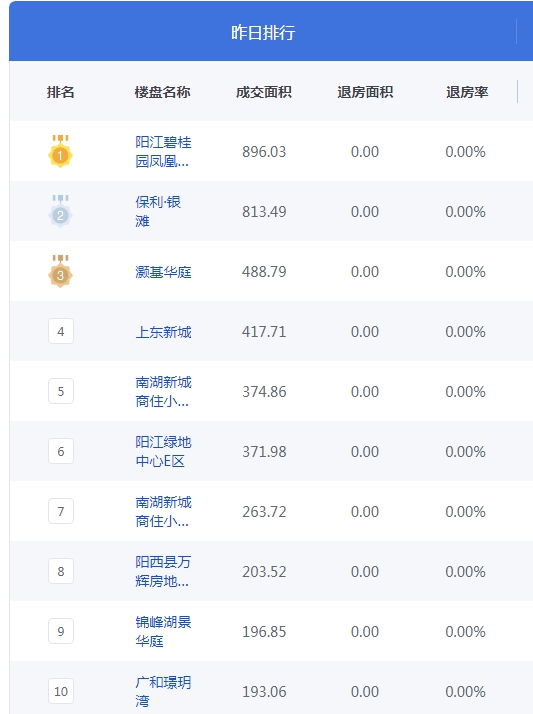Screen dimensions: 533x714
Task: Open the 灏基华庭 property link
Action: click(163, 272)
